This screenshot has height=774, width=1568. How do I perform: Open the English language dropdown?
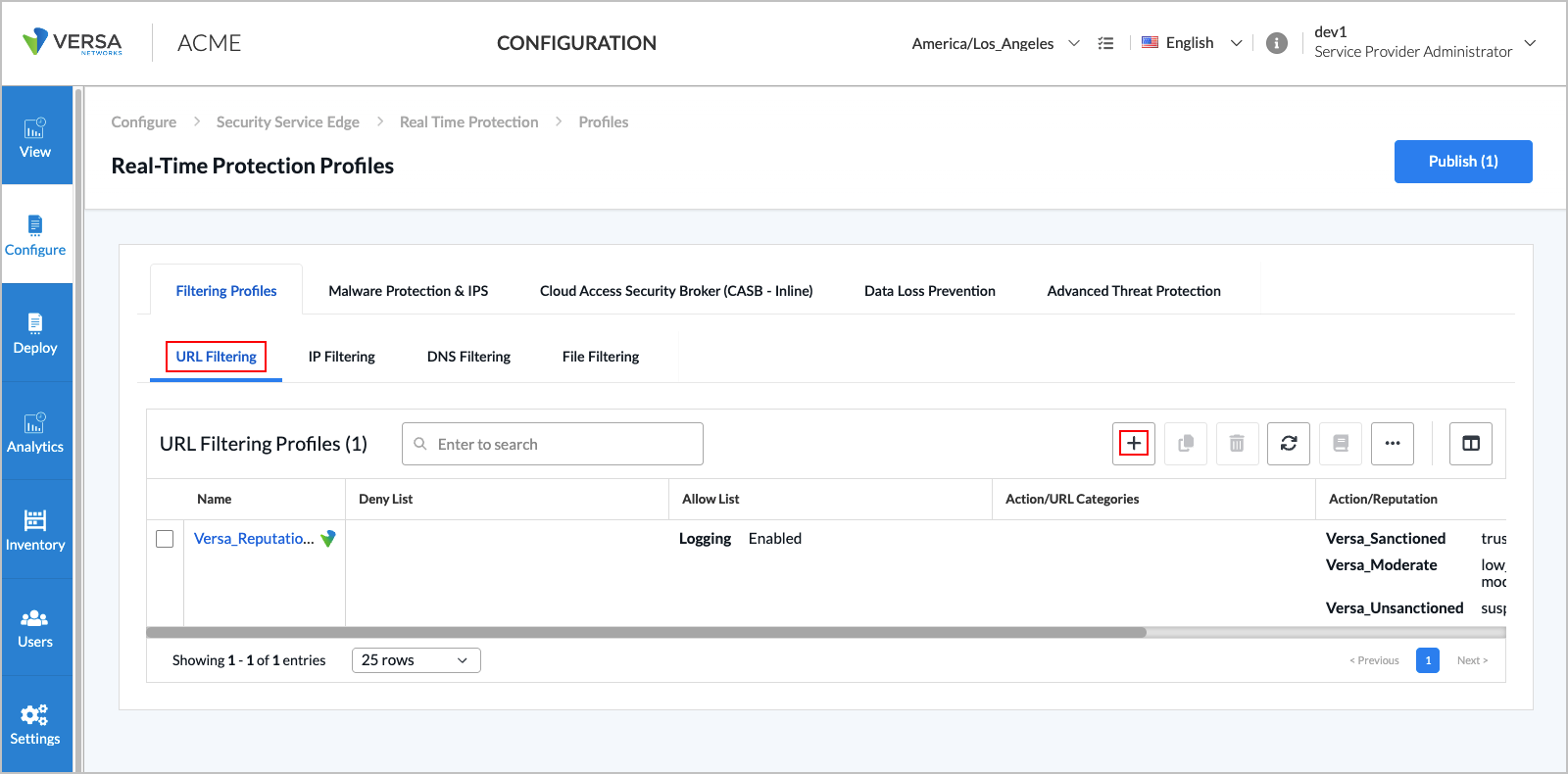pyautogui.click(x=1192, y=43)
